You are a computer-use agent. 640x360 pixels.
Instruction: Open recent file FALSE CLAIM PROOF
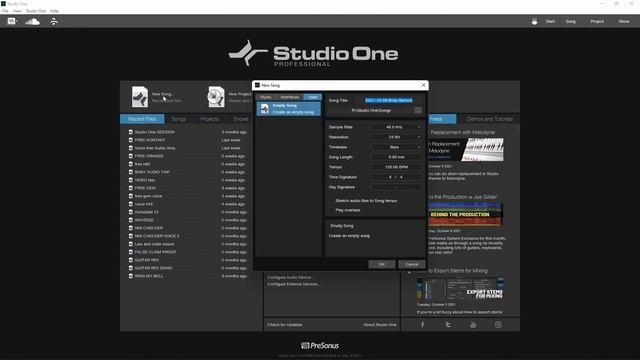pyautogui.click(x=155, y=252)
